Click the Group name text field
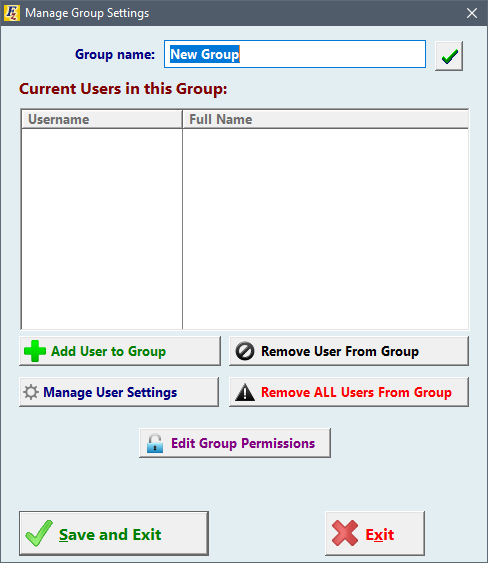 (x=295, y=54)
